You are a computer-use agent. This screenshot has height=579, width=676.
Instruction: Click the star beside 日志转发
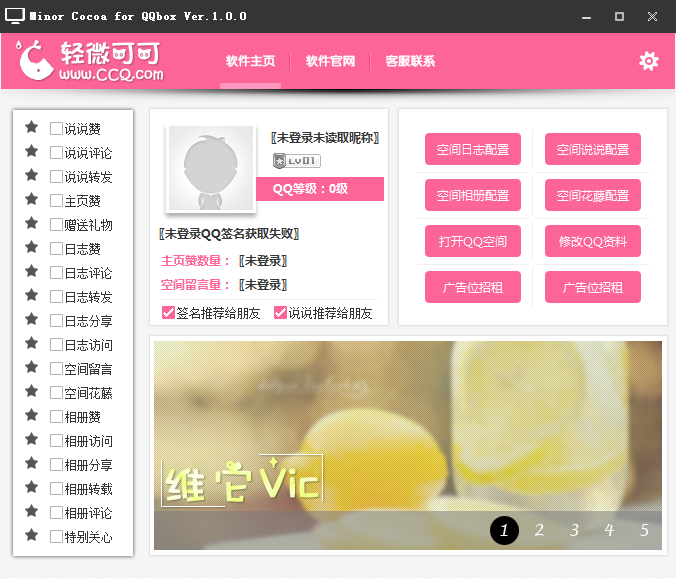click(31, 295)
